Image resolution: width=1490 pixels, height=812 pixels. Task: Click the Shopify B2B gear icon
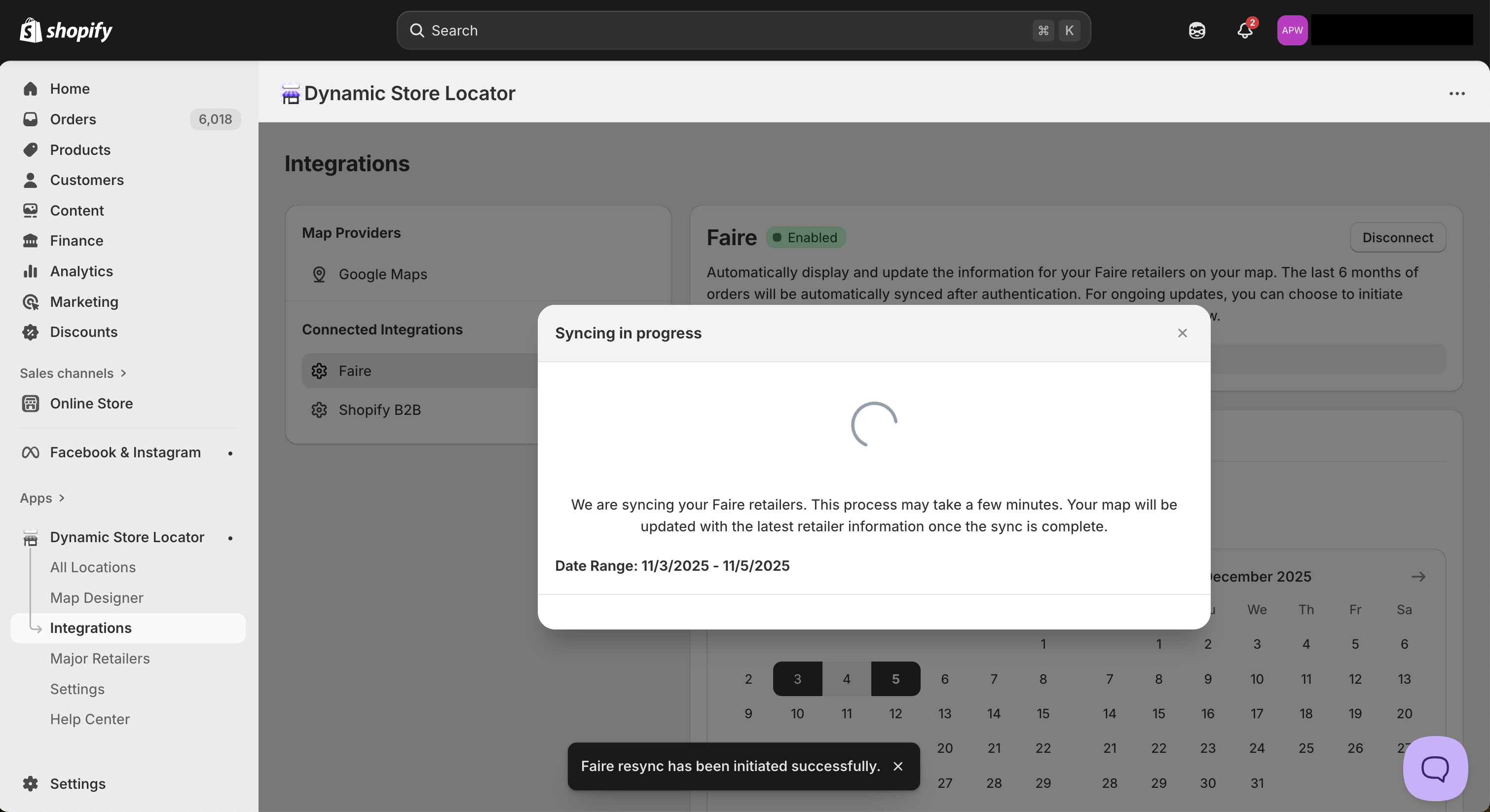(319, 410)
